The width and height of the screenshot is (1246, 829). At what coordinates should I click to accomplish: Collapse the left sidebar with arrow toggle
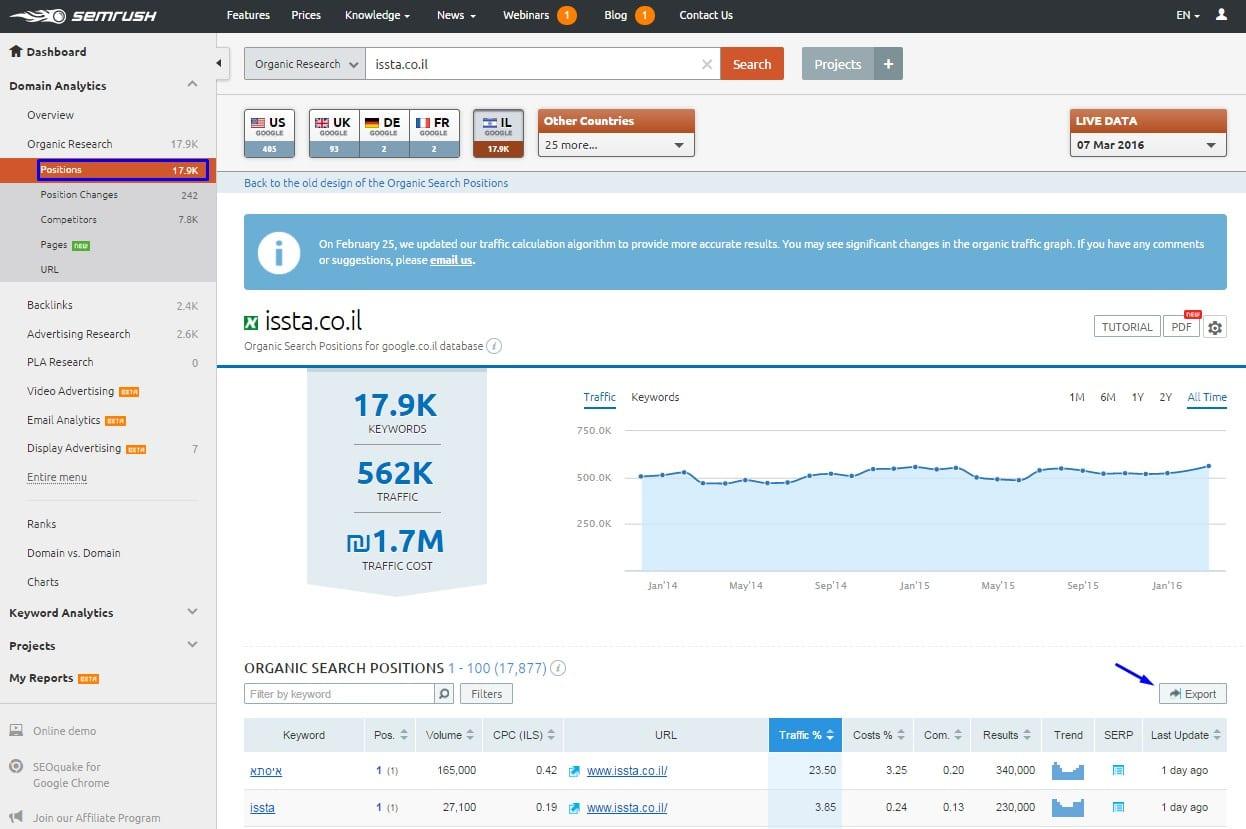point(220,64)
